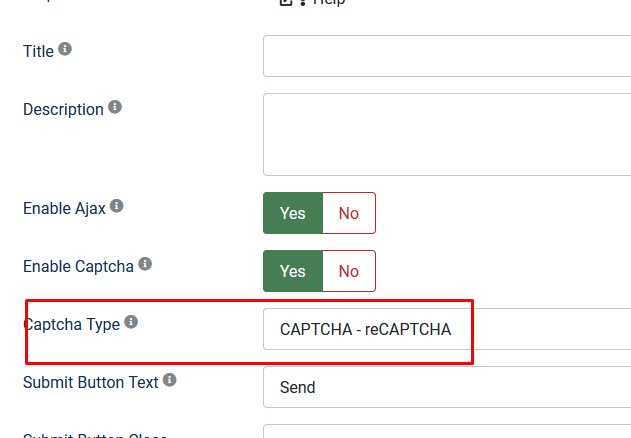Click the Submit Button Text label
Screen dimensions: 631x438
tap(91, 382)
